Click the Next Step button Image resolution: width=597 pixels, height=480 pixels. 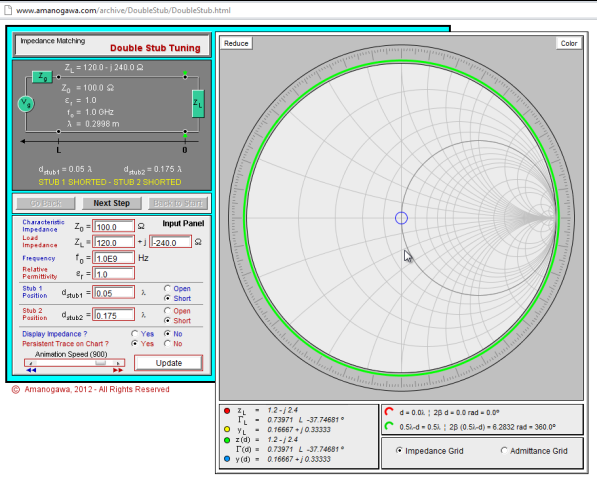(x=112, y=203)
